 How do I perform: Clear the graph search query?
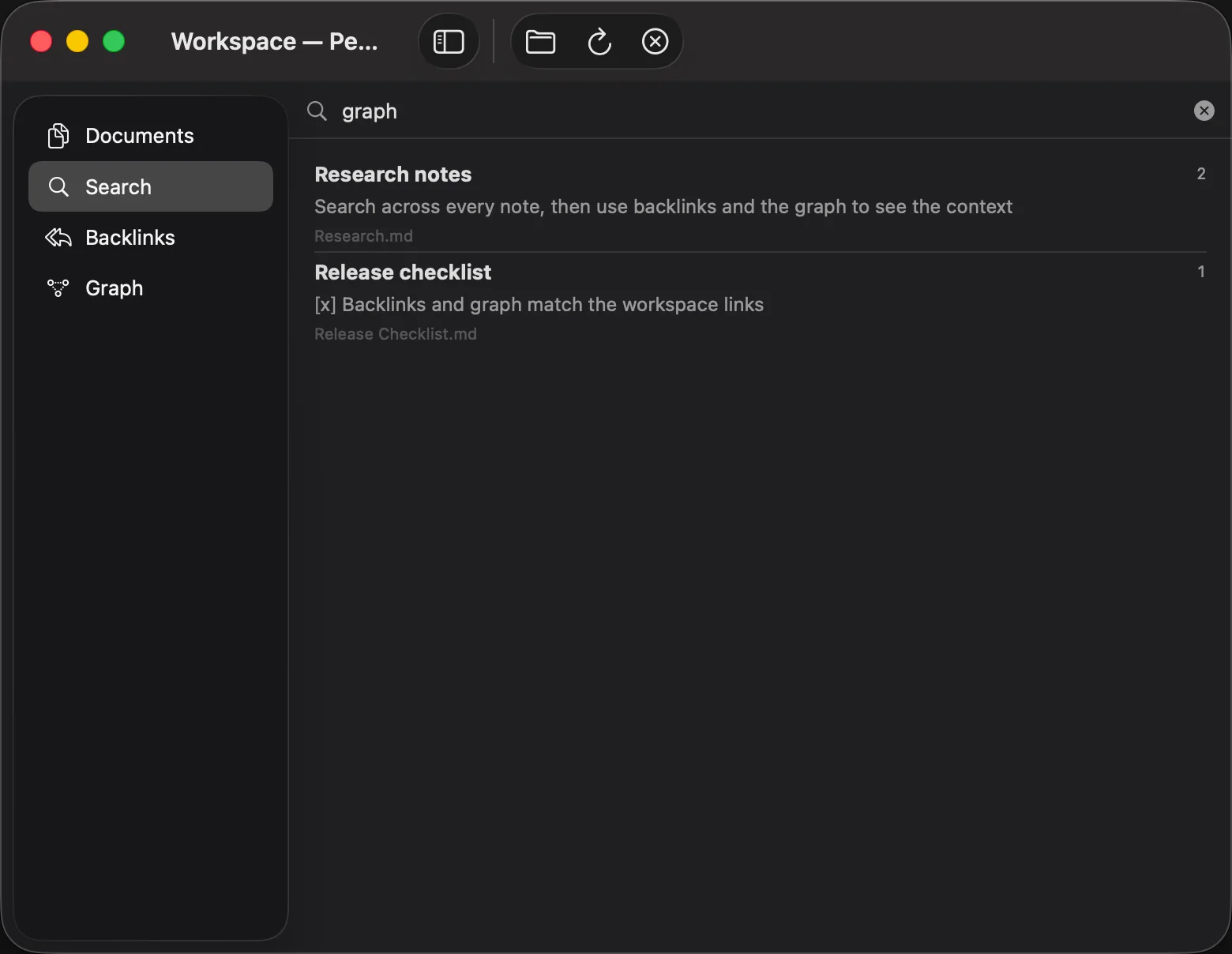pyautogui.click(x=1204, y=111)
